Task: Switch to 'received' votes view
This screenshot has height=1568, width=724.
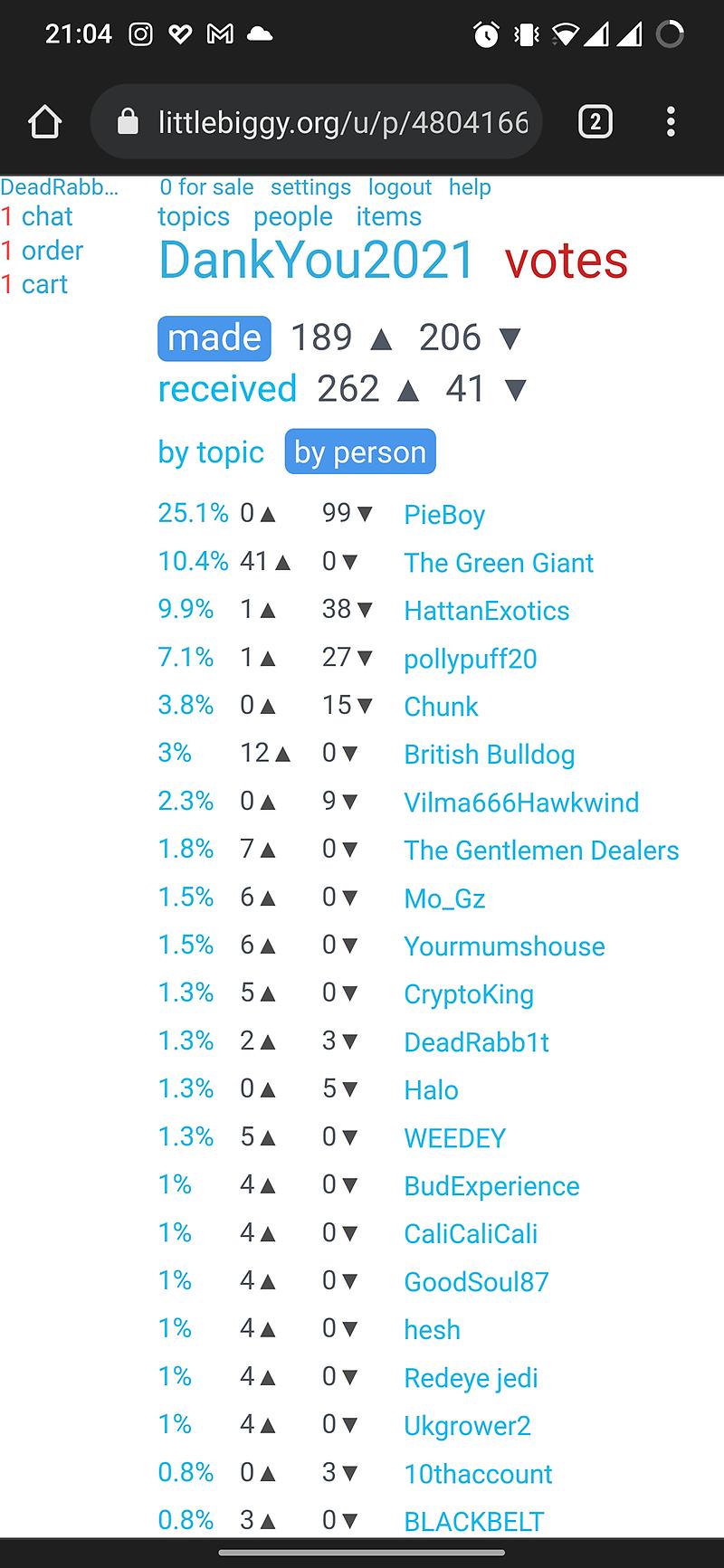Action: [227, 389]
